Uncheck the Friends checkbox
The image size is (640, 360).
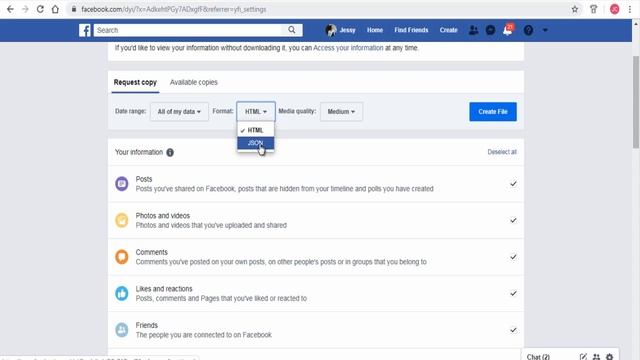(513, 330)
